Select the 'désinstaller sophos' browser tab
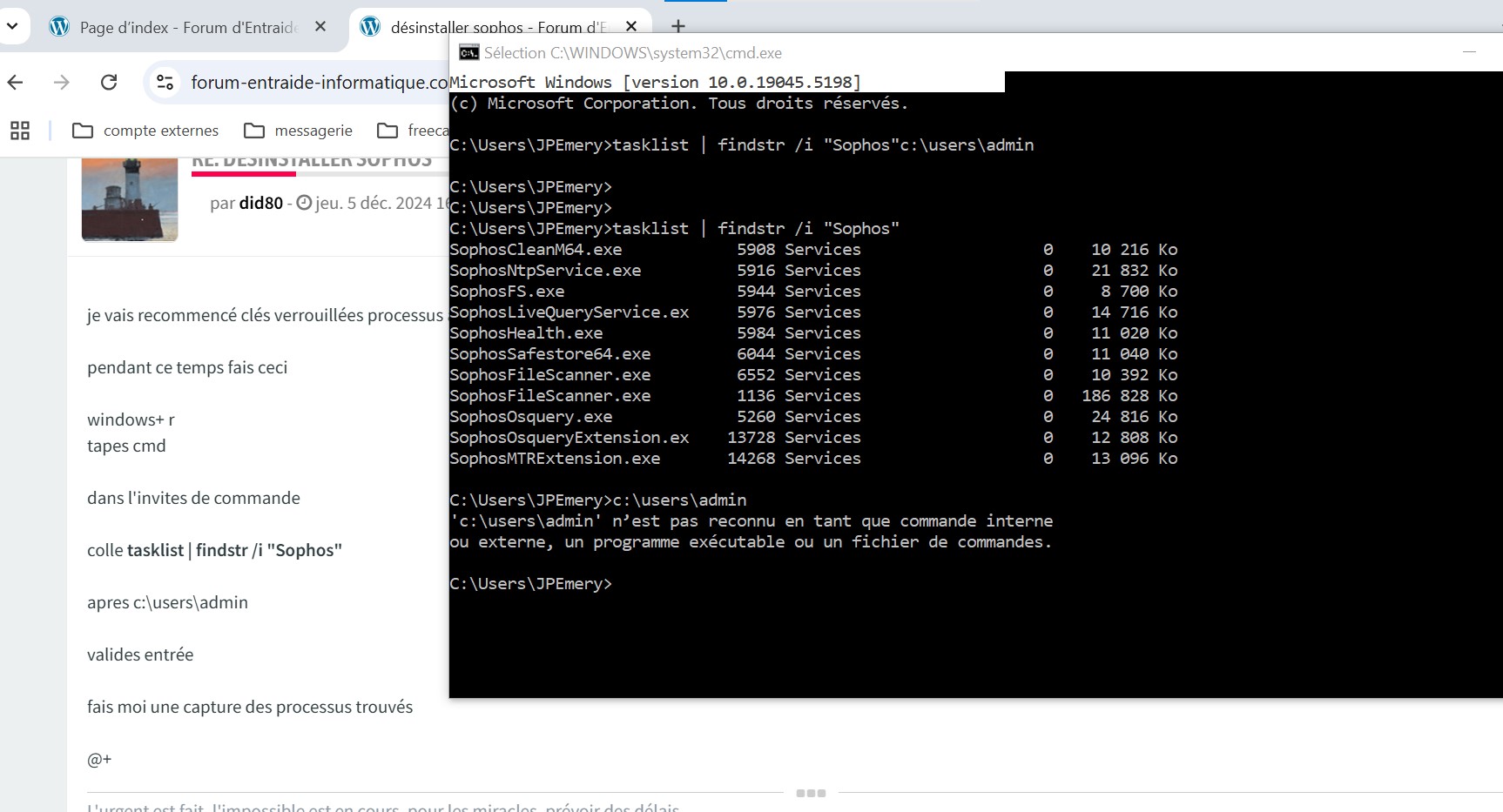The height and width of the screenshot is (812, 1503). (499, 27)
